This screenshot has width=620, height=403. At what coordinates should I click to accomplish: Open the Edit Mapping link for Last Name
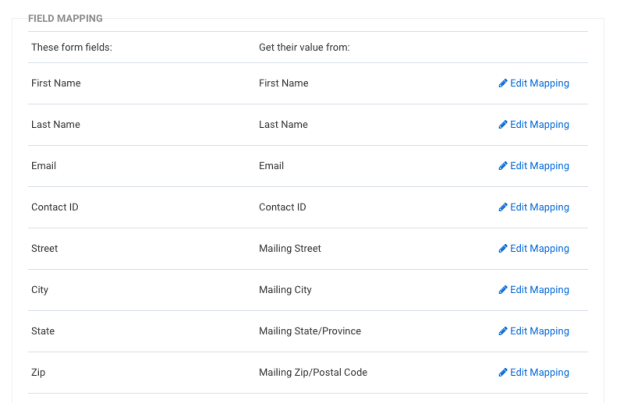[539, 125]
